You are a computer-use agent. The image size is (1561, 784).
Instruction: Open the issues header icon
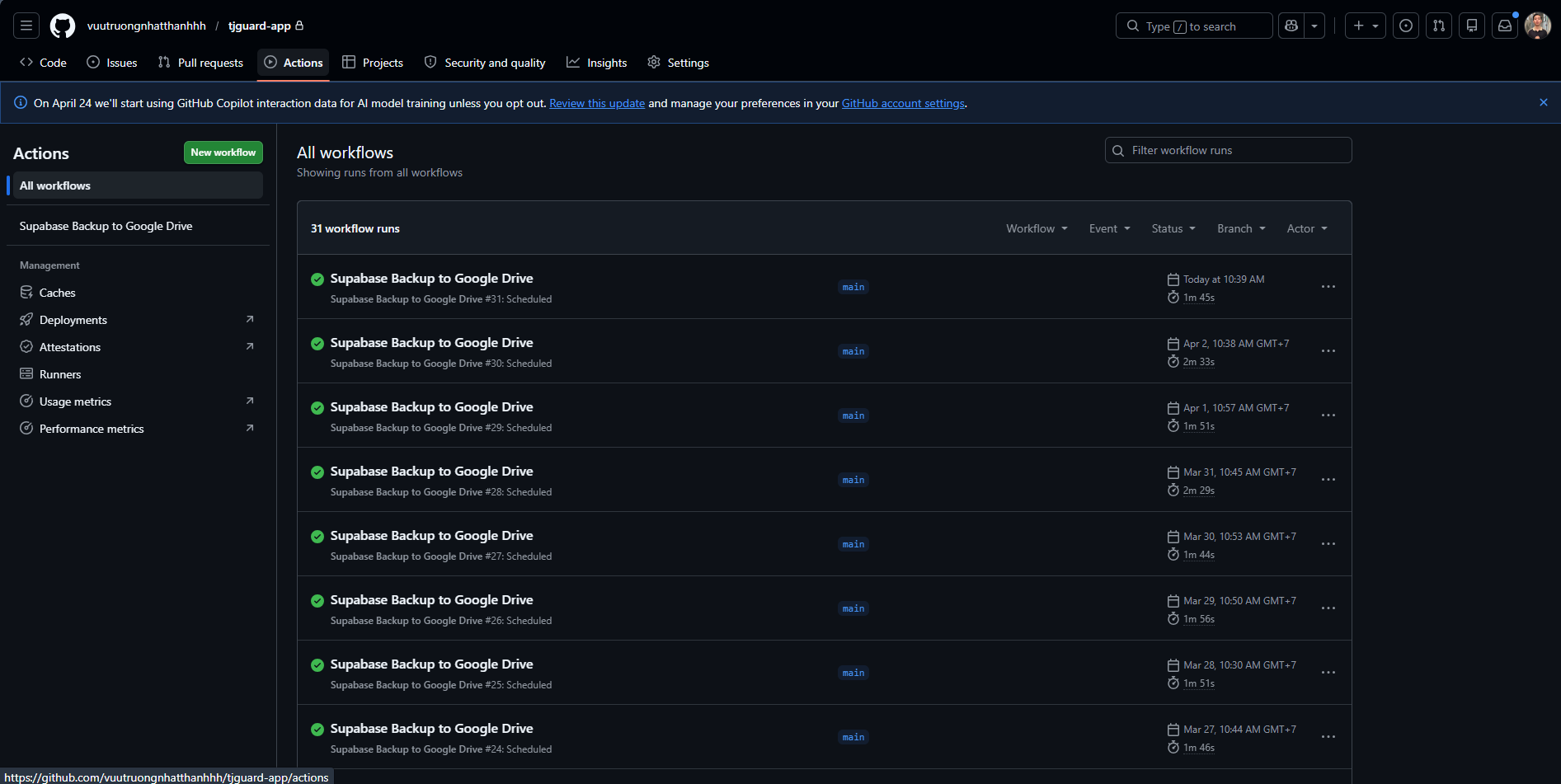pyautogui.click(x=1406, y=26)
